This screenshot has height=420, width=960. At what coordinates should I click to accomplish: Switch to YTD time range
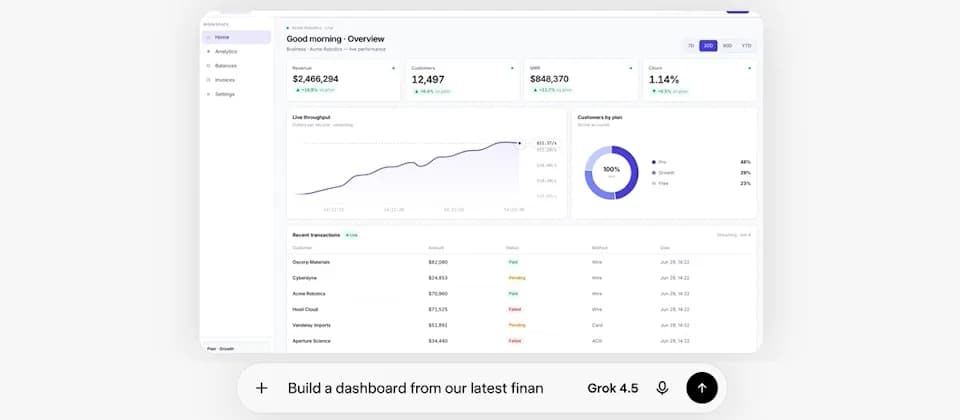coord(746,46)
